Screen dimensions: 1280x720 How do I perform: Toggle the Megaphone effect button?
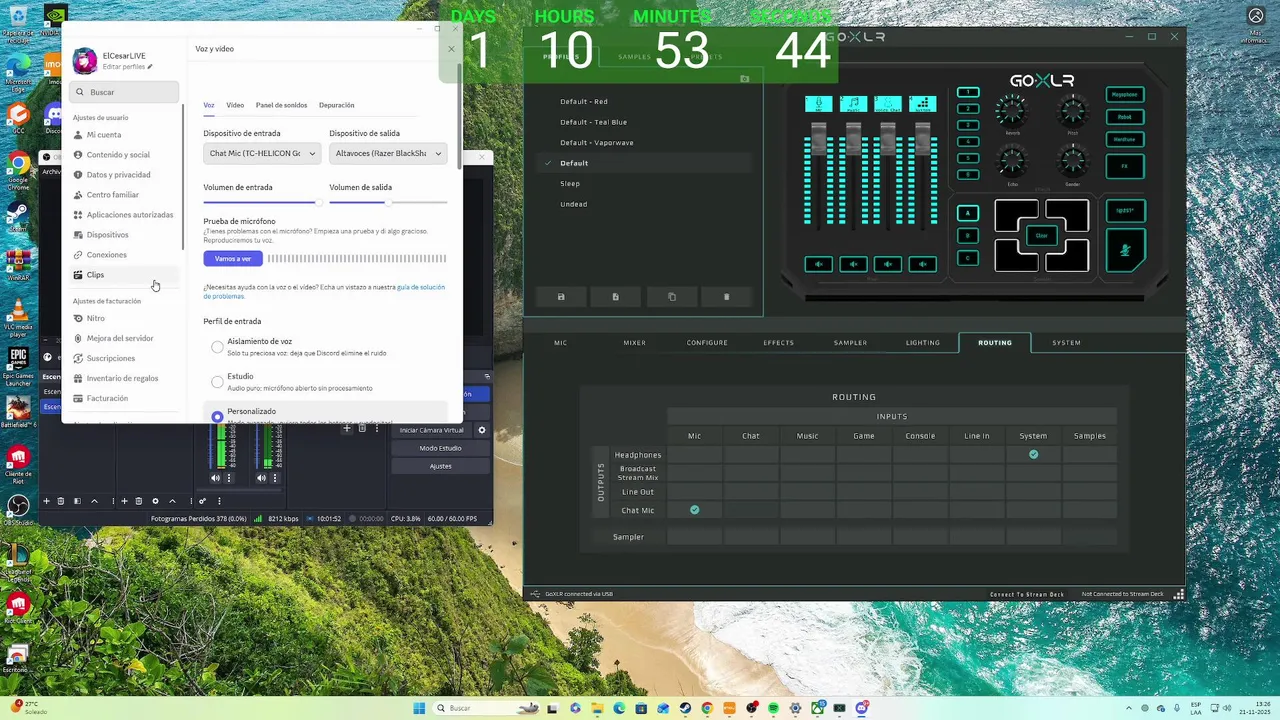click(x=1125, y=94)
